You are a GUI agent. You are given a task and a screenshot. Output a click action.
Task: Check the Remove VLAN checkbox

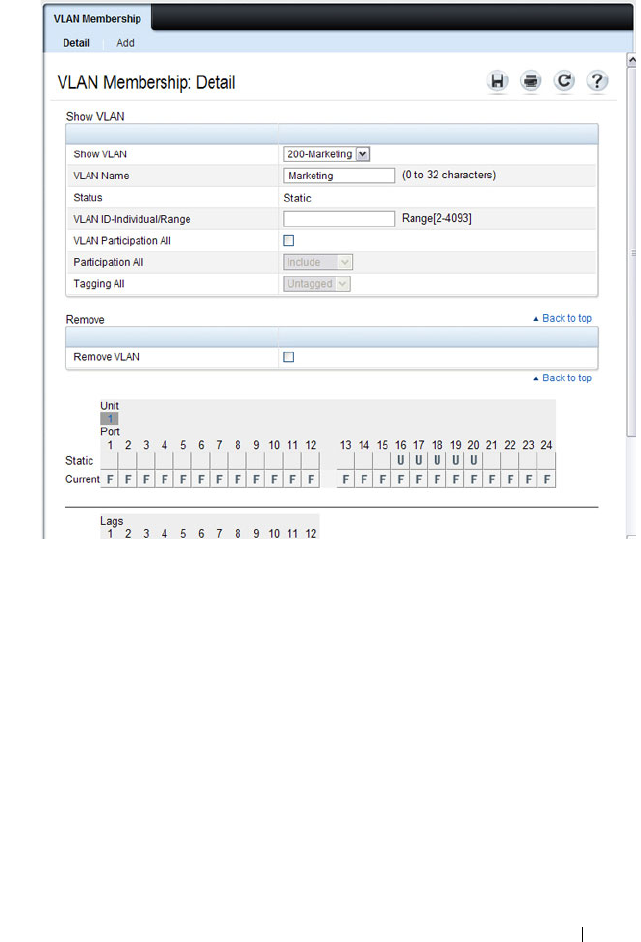289,357
